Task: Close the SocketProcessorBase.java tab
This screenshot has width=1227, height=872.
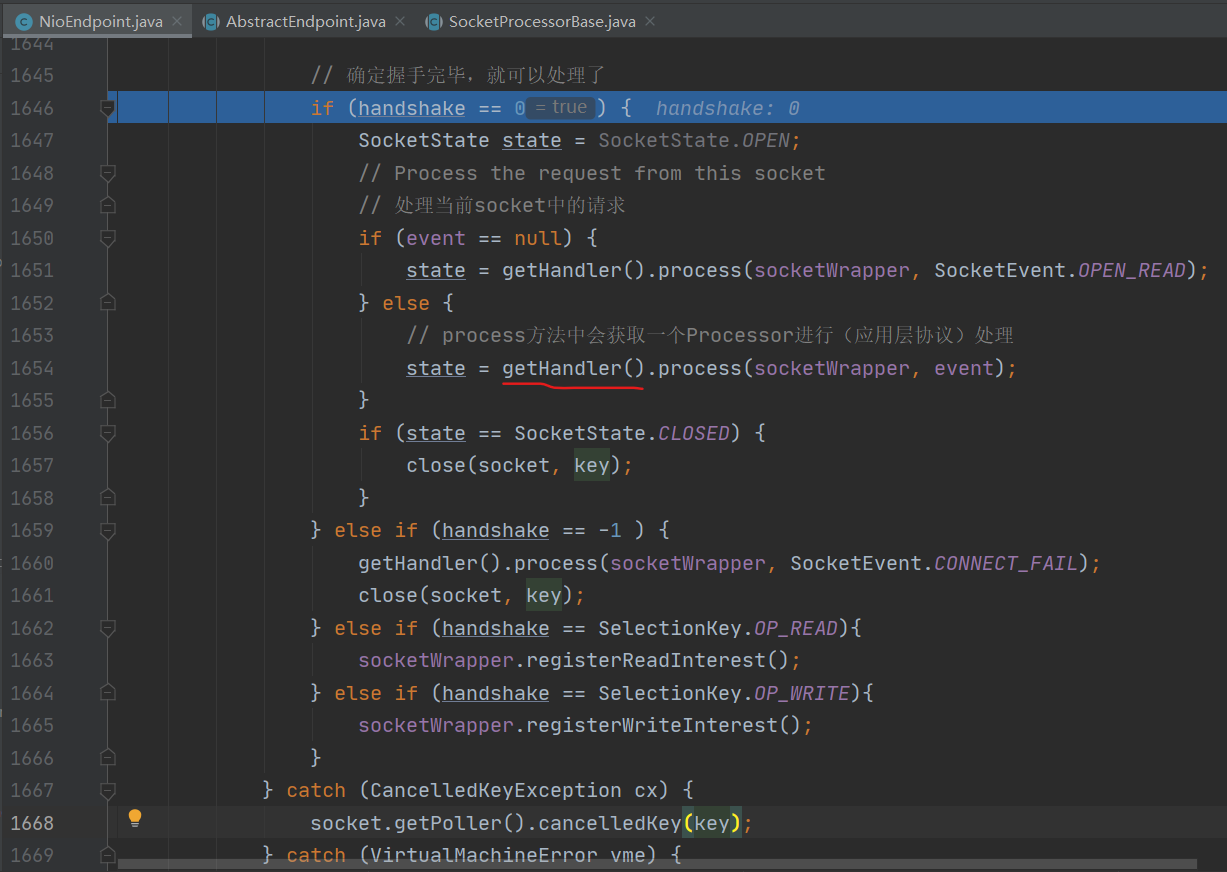Action: tap(650, 21)
